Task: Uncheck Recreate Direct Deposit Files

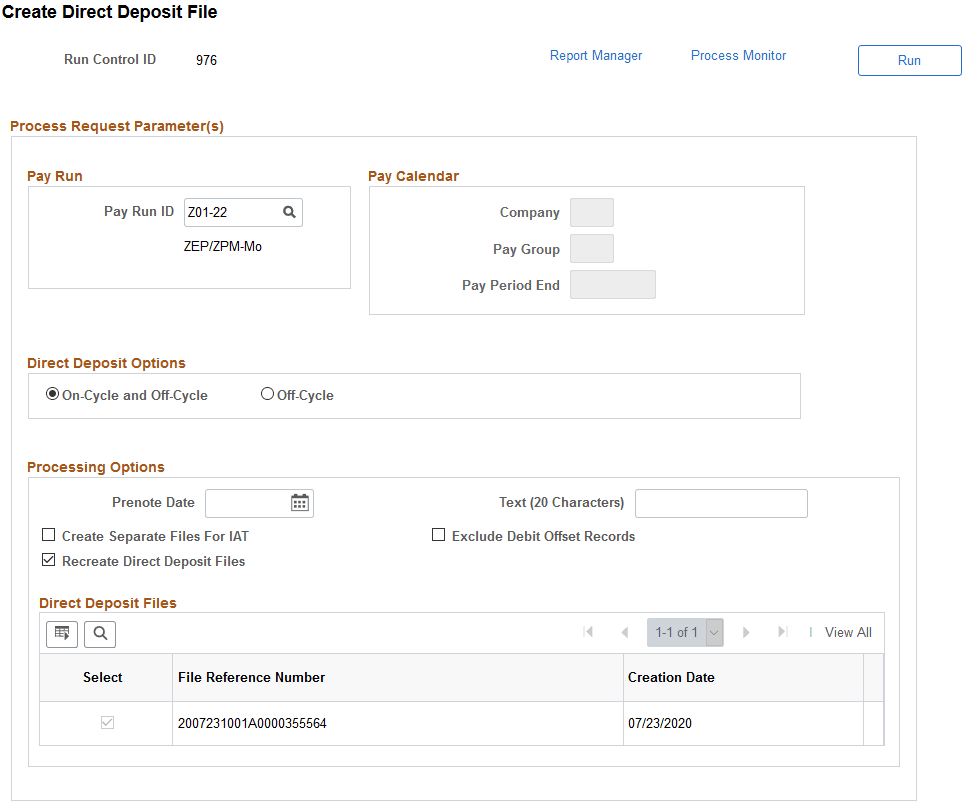Action: tap(48, 560)
